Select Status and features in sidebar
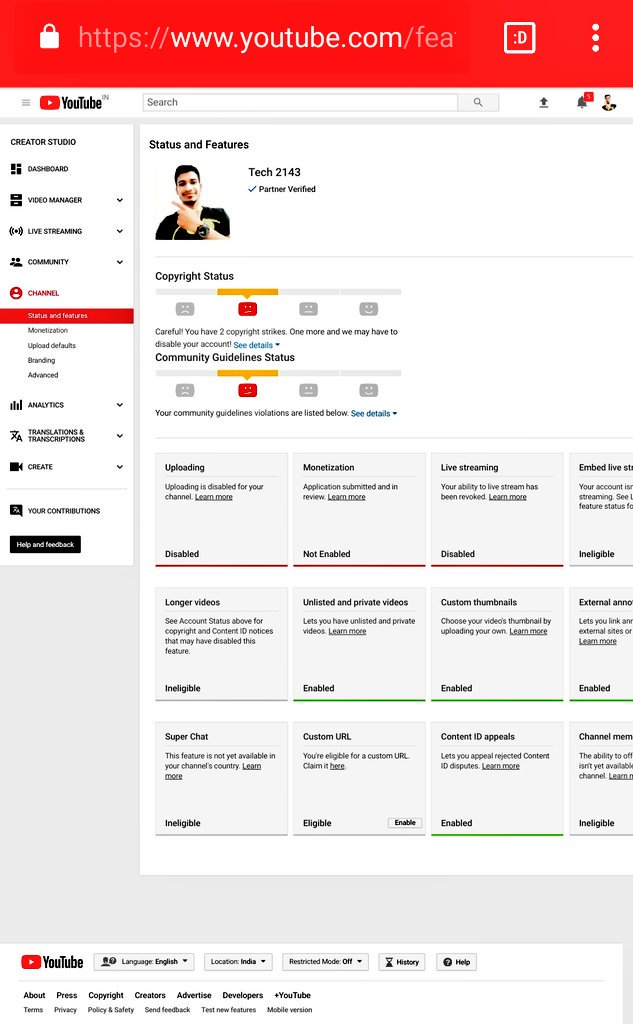Screen dimensions: 633x1024 click(67, 315)
